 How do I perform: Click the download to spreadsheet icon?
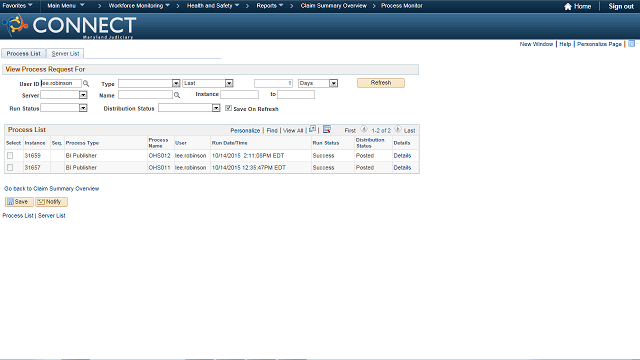click(x=327, y=129)
